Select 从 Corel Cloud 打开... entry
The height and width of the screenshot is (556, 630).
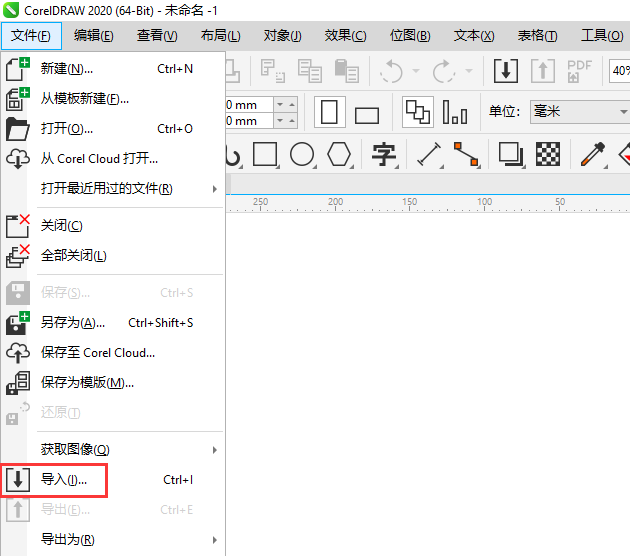(112, 159)
